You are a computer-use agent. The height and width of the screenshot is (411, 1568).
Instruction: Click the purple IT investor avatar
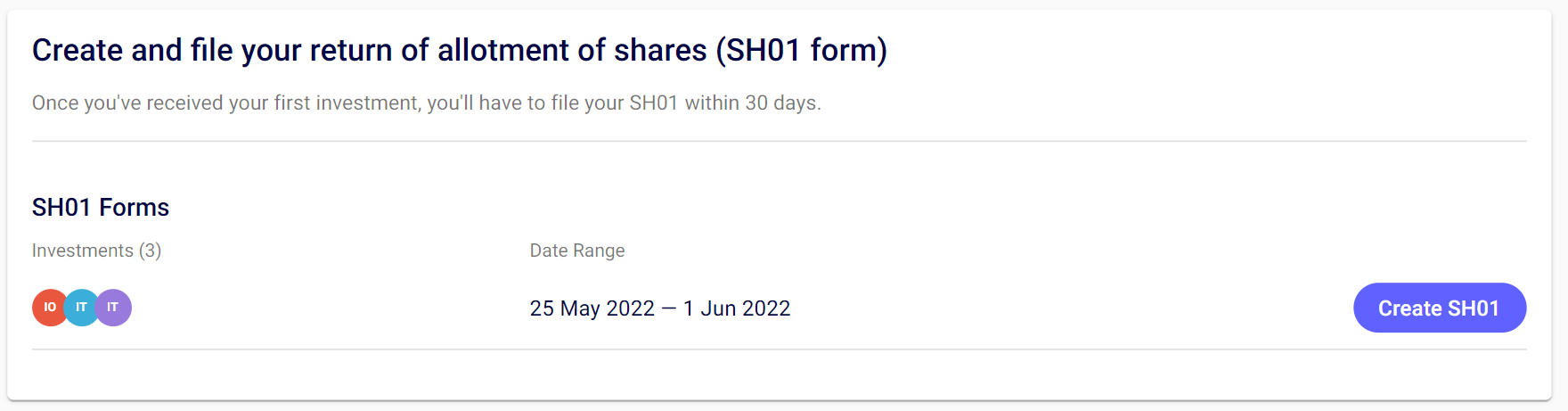115,308
